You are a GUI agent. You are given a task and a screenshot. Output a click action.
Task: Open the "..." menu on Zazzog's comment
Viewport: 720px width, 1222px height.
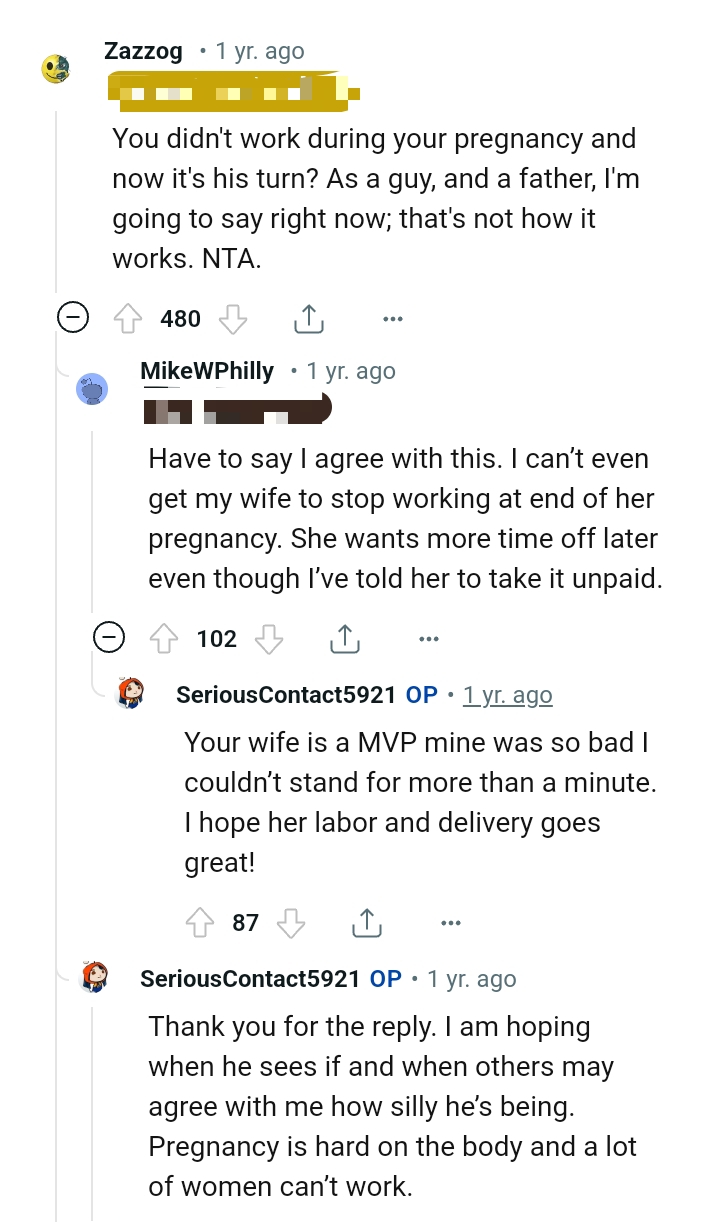[392, 318]
